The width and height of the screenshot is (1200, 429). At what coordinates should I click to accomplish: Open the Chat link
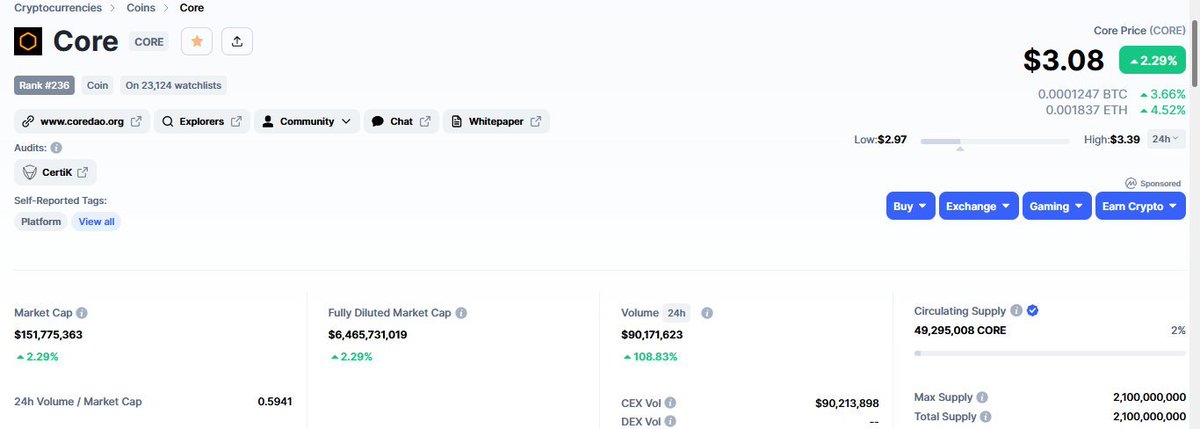coord(400,121)
